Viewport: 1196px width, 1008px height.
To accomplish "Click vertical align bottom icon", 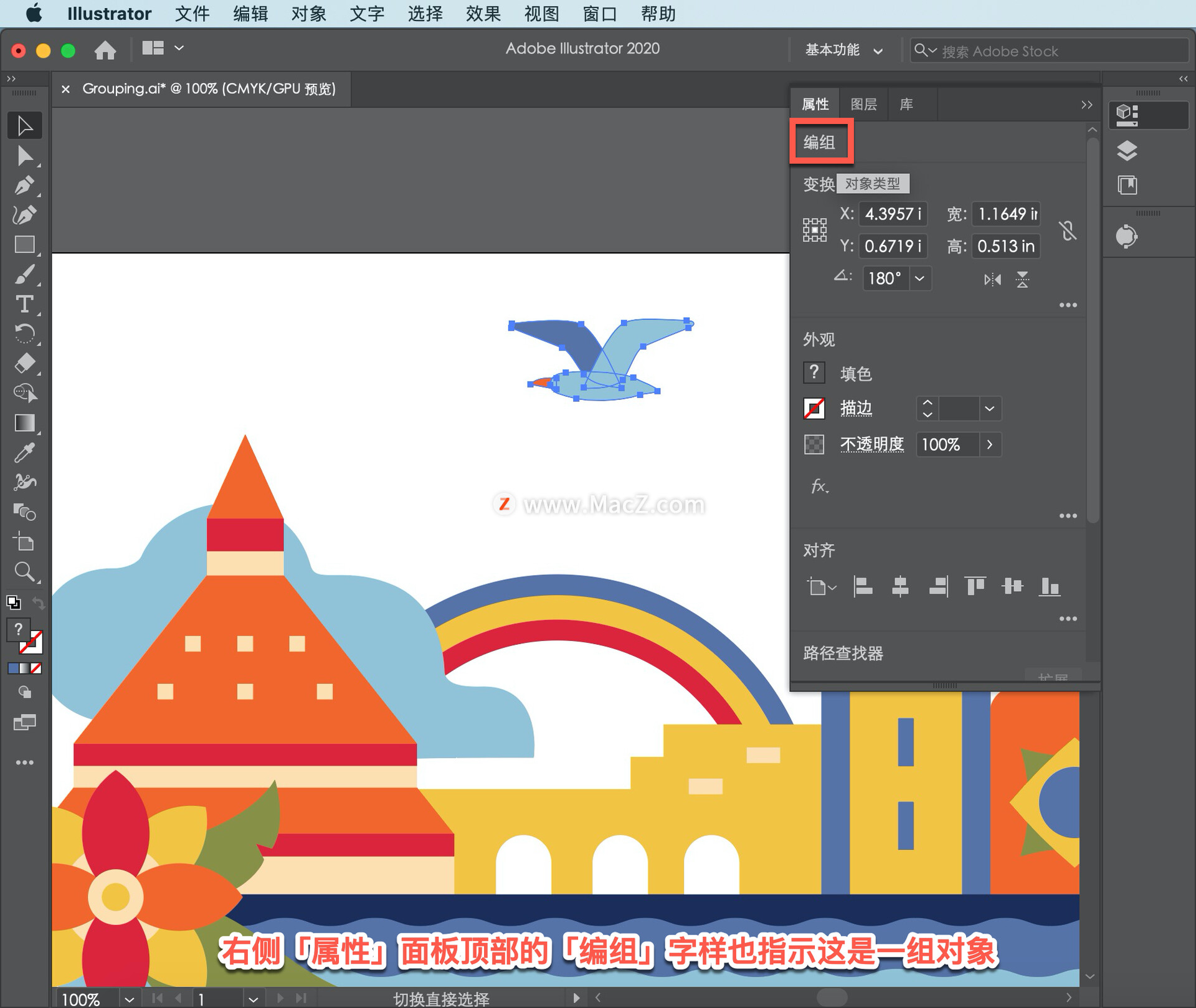I will click(x=1050, y=586).
